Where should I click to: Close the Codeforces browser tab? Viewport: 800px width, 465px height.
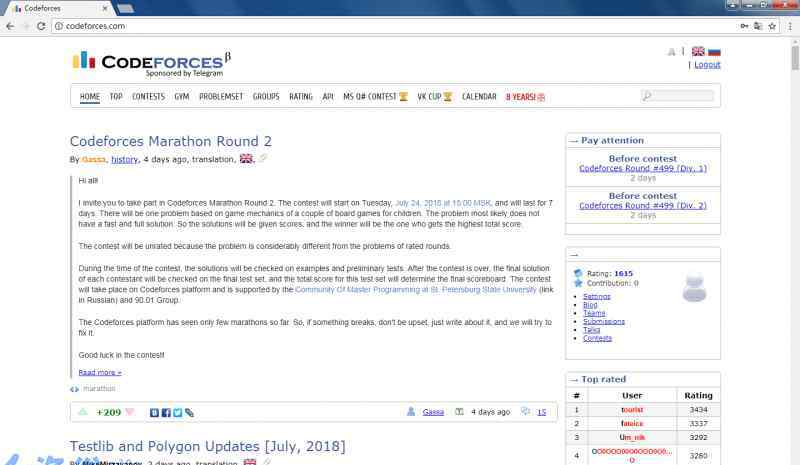[x=105, y=8]
